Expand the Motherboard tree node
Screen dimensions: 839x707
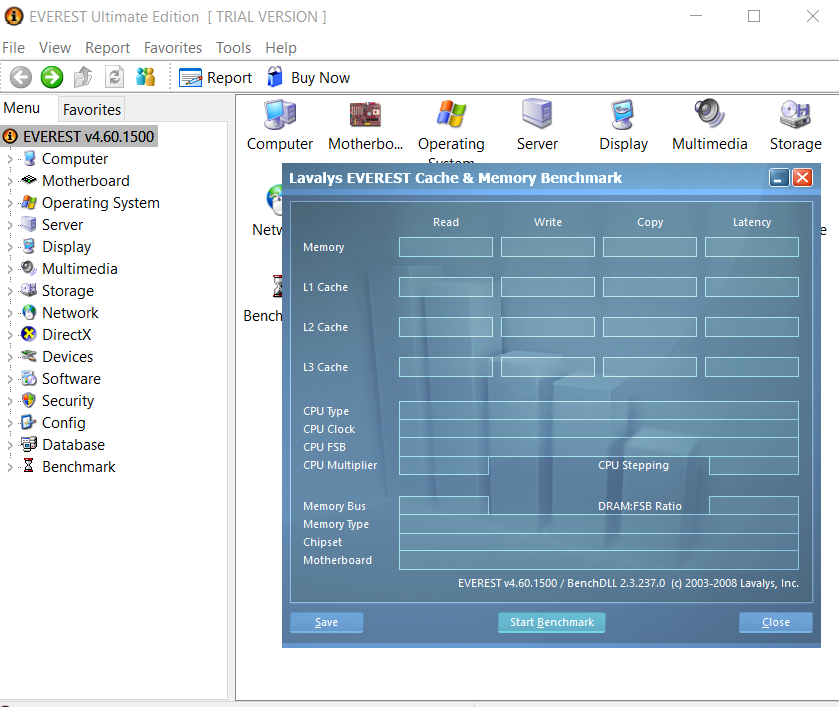coord(10,181)
